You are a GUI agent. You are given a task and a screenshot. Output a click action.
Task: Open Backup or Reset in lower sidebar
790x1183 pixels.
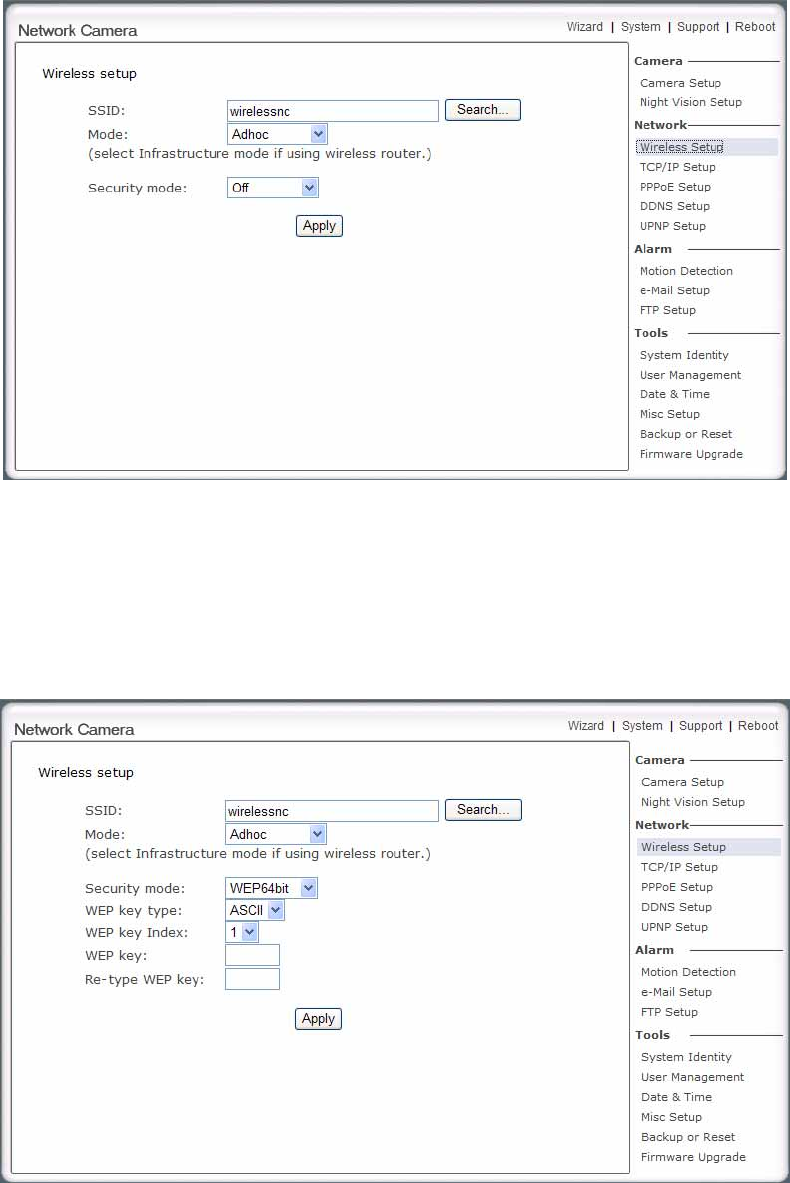[x=688, y=1137]
